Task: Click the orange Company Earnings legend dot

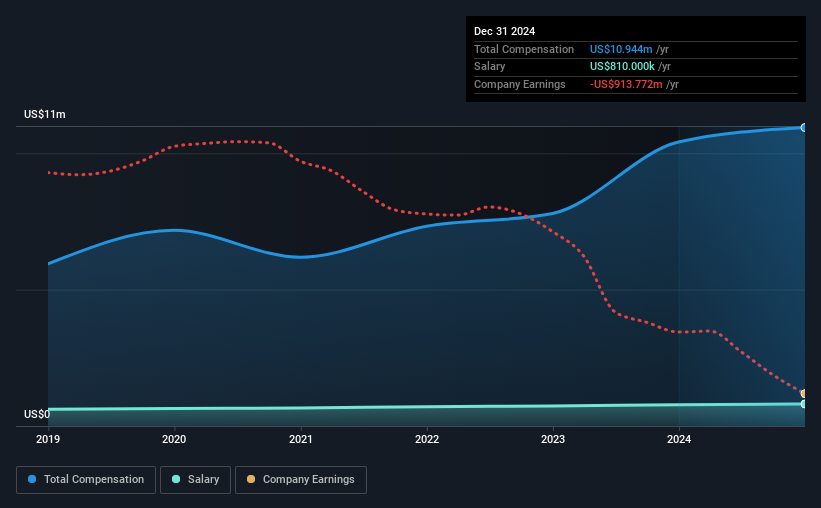Action: pos(251,479)
